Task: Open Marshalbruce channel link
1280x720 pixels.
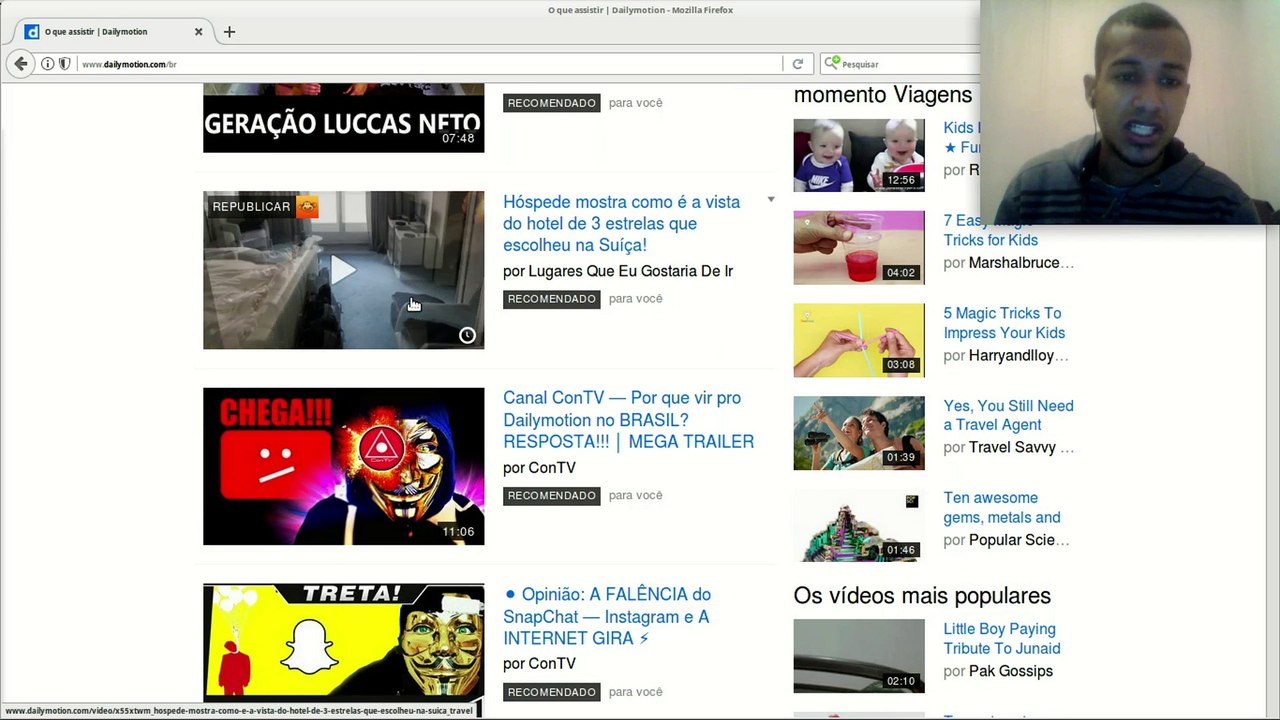Action: point(1021,263)
